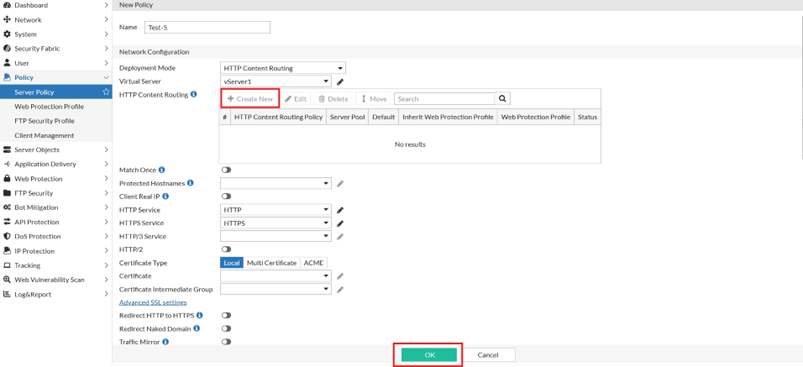The height and width of the screenshot is (367, 803).
Task: Click info icon beside Client Real IP
Action: [165, 196]
